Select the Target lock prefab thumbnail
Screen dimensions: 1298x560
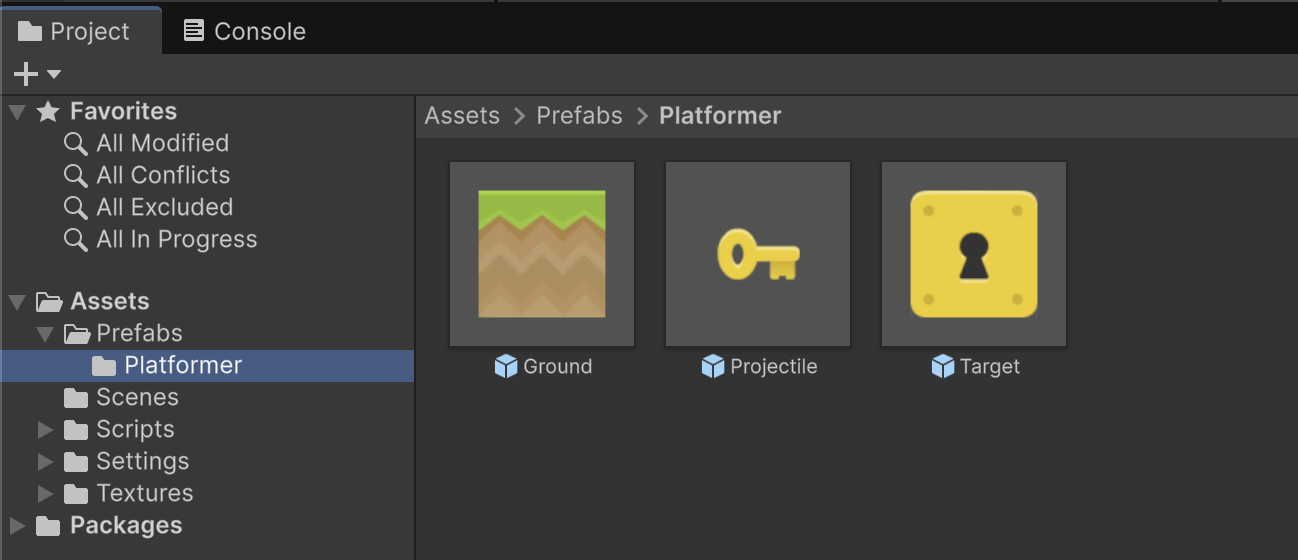[974, 254]
